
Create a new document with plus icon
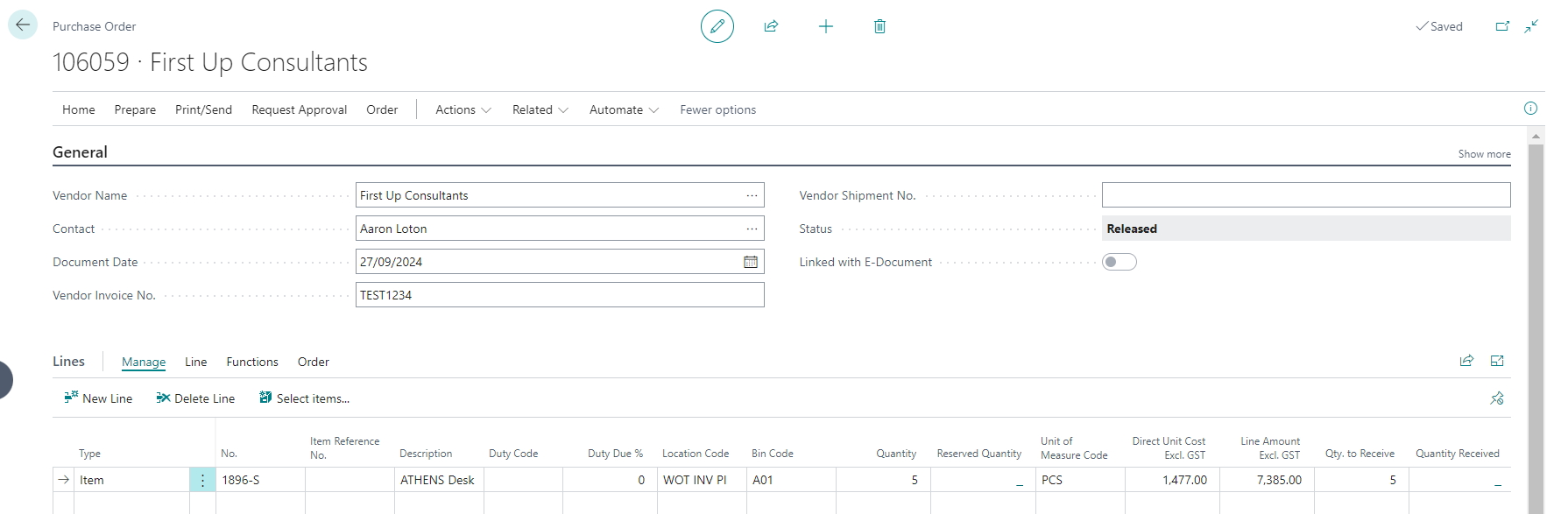[825, 26]
